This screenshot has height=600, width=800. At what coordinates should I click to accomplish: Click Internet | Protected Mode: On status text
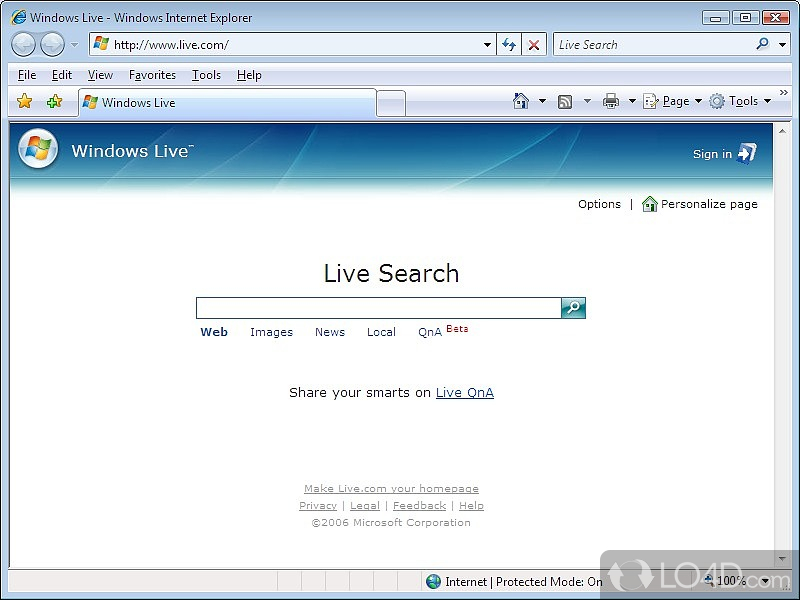pos(523,582)
